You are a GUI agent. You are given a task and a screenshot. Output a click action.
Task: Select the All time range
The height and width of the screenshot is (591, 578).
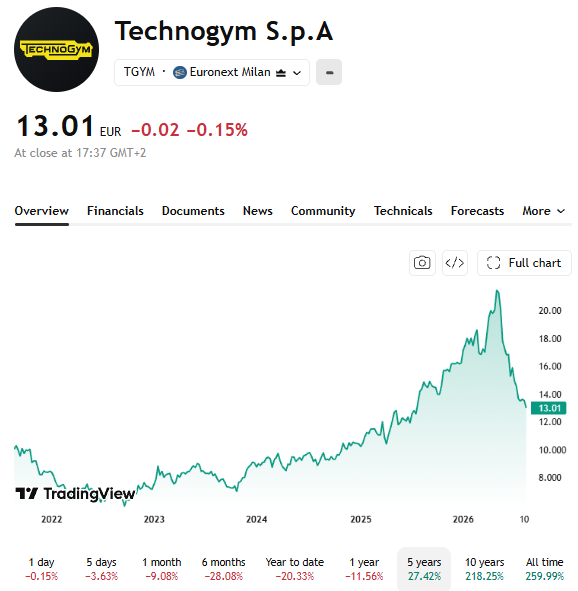(544, 568)
